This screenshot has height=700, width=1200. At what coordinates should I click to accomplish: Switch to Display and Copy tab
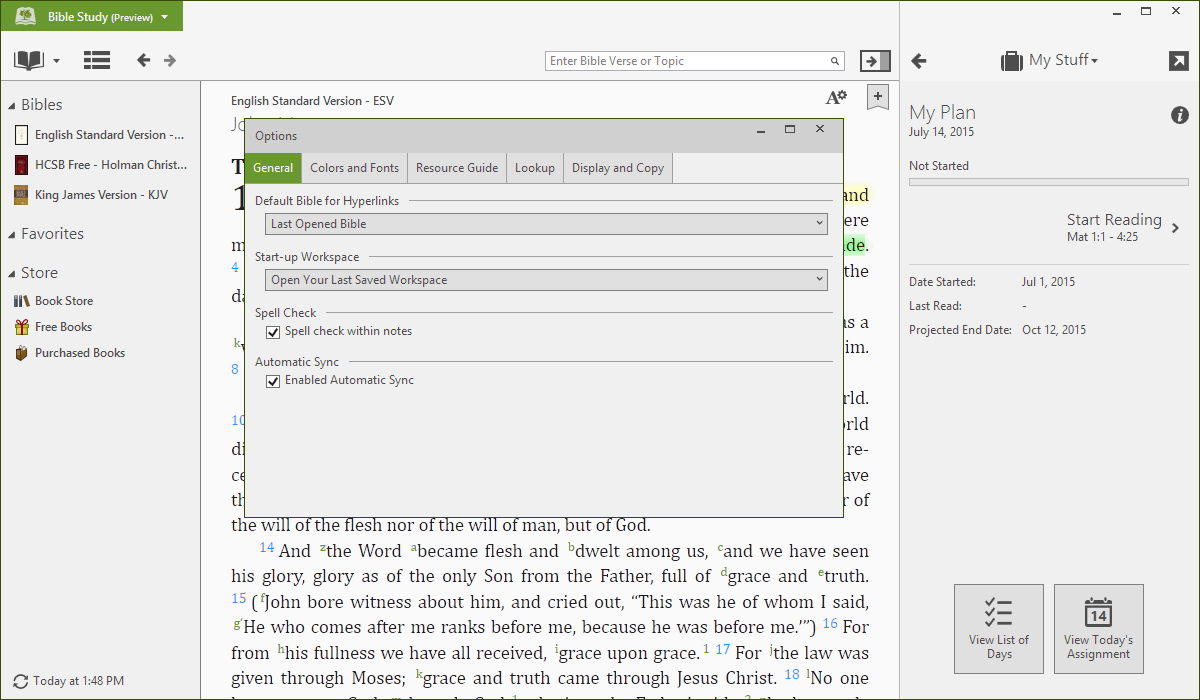click(618, 168)
